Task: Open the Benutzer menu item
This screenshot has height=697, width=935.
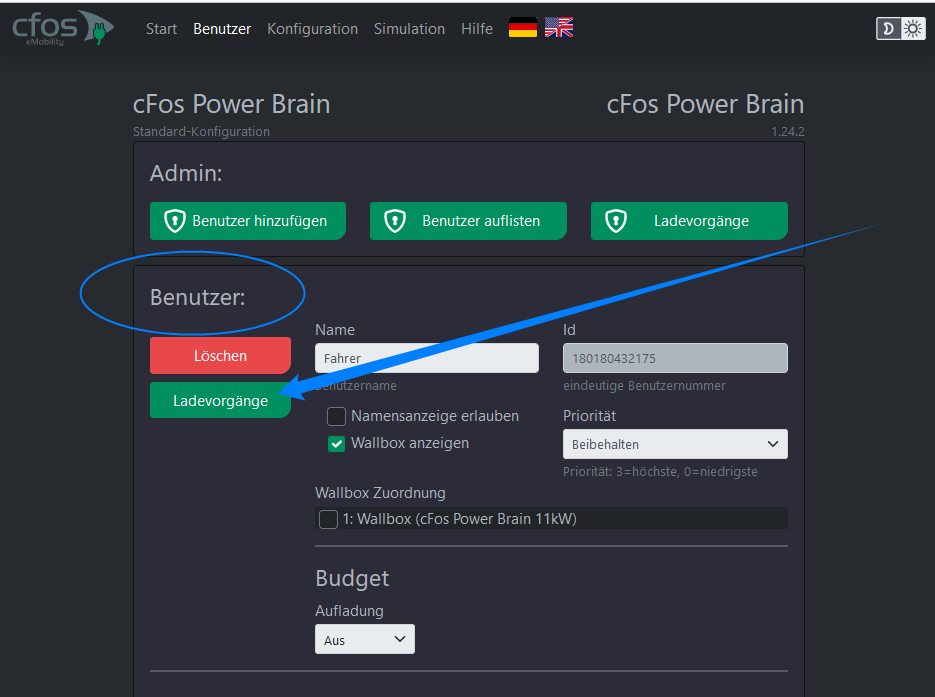Action: click(222, 29)
